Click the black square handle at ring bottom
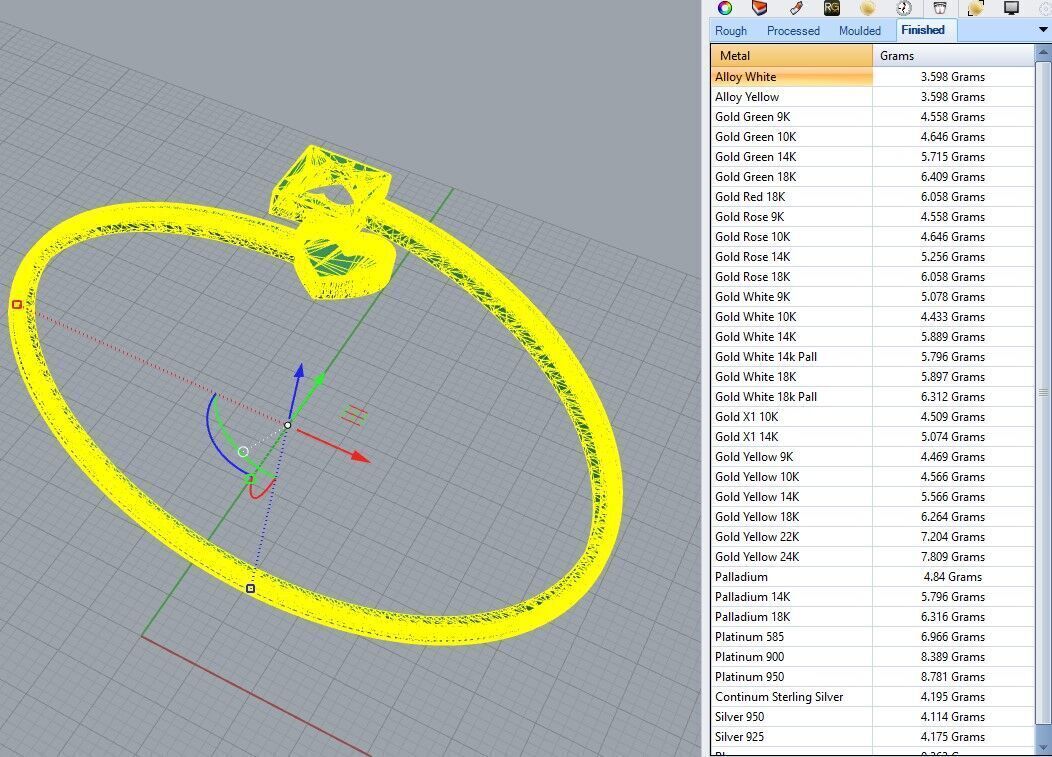The height and width of the screenshot is (757, 1052). click(250, 589)
